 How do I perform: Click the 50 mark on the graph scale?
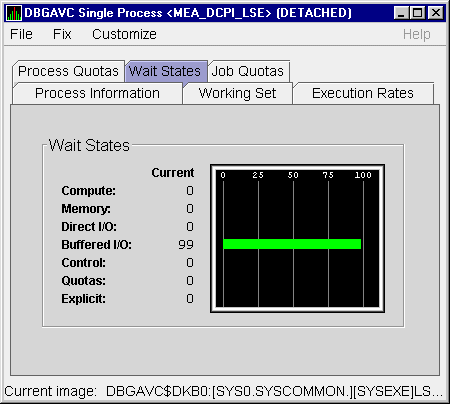tap(293, 175)
